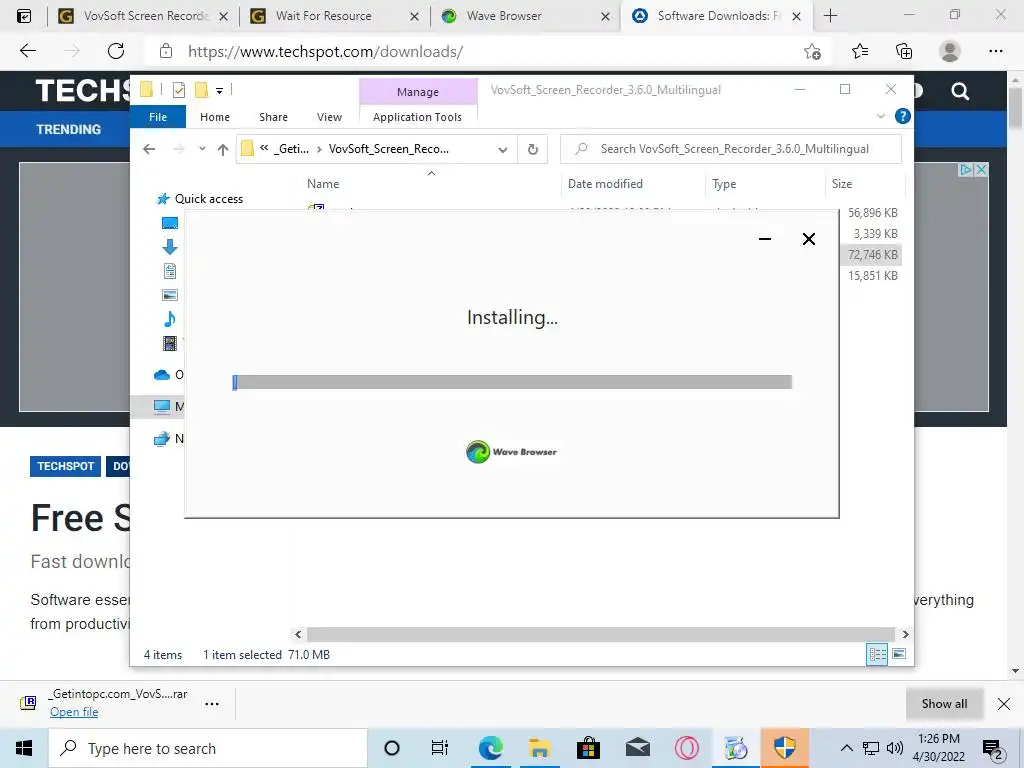Viewport: 1024px width, 768px height.
Task: Click the Edge address bar URL
Action: 325,52
